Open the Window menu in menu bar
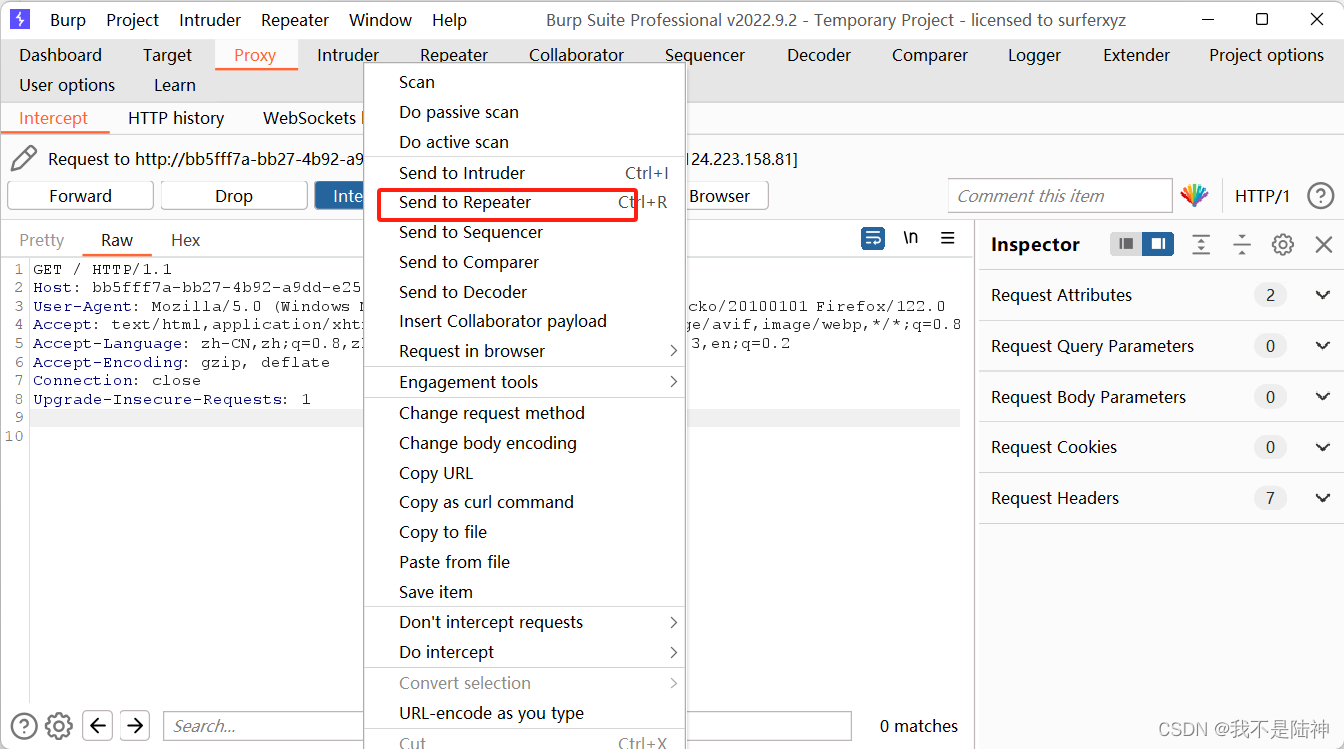1344x749 pixels. (380, 20)
